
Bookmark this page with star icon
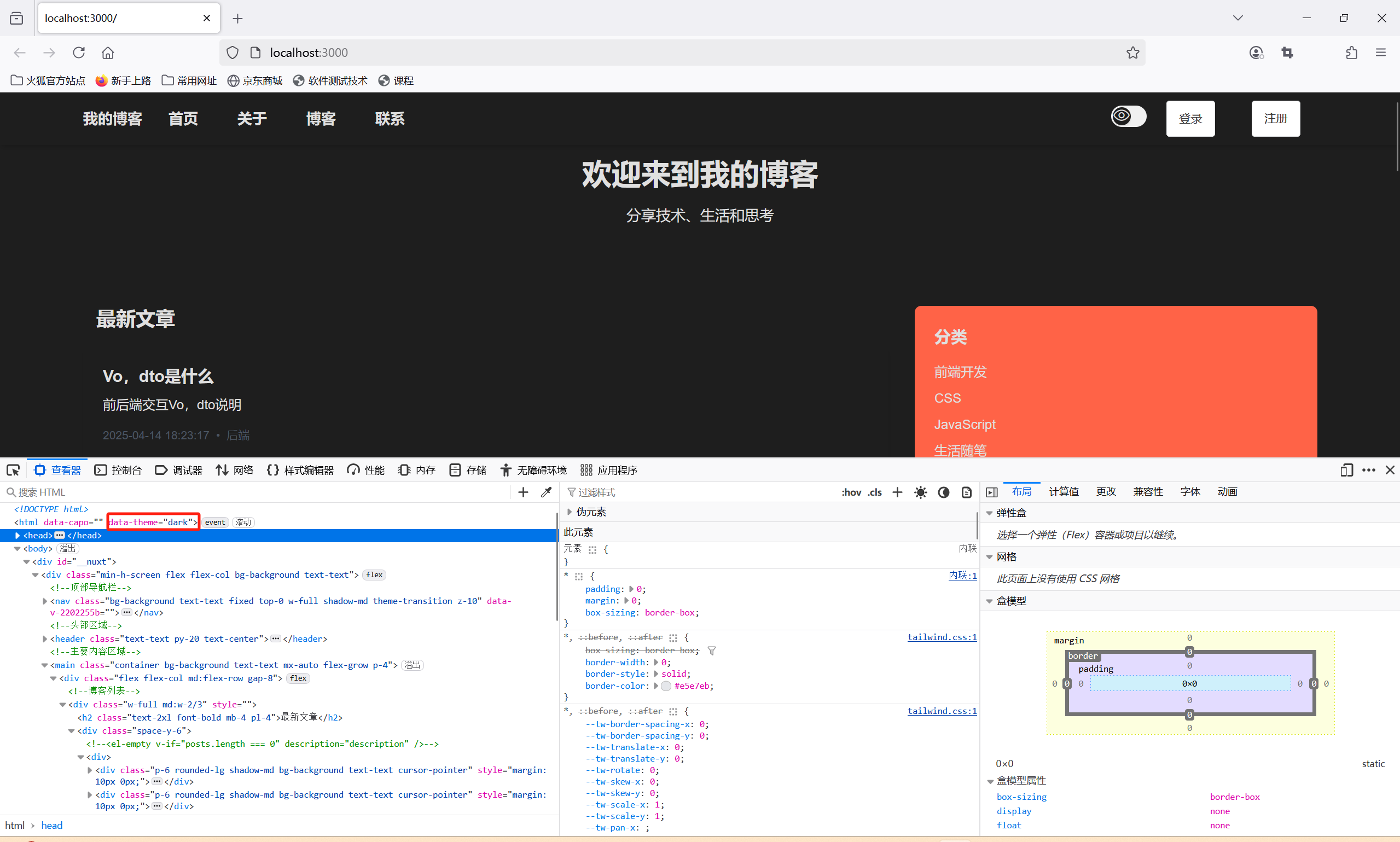pos(1132,53)
